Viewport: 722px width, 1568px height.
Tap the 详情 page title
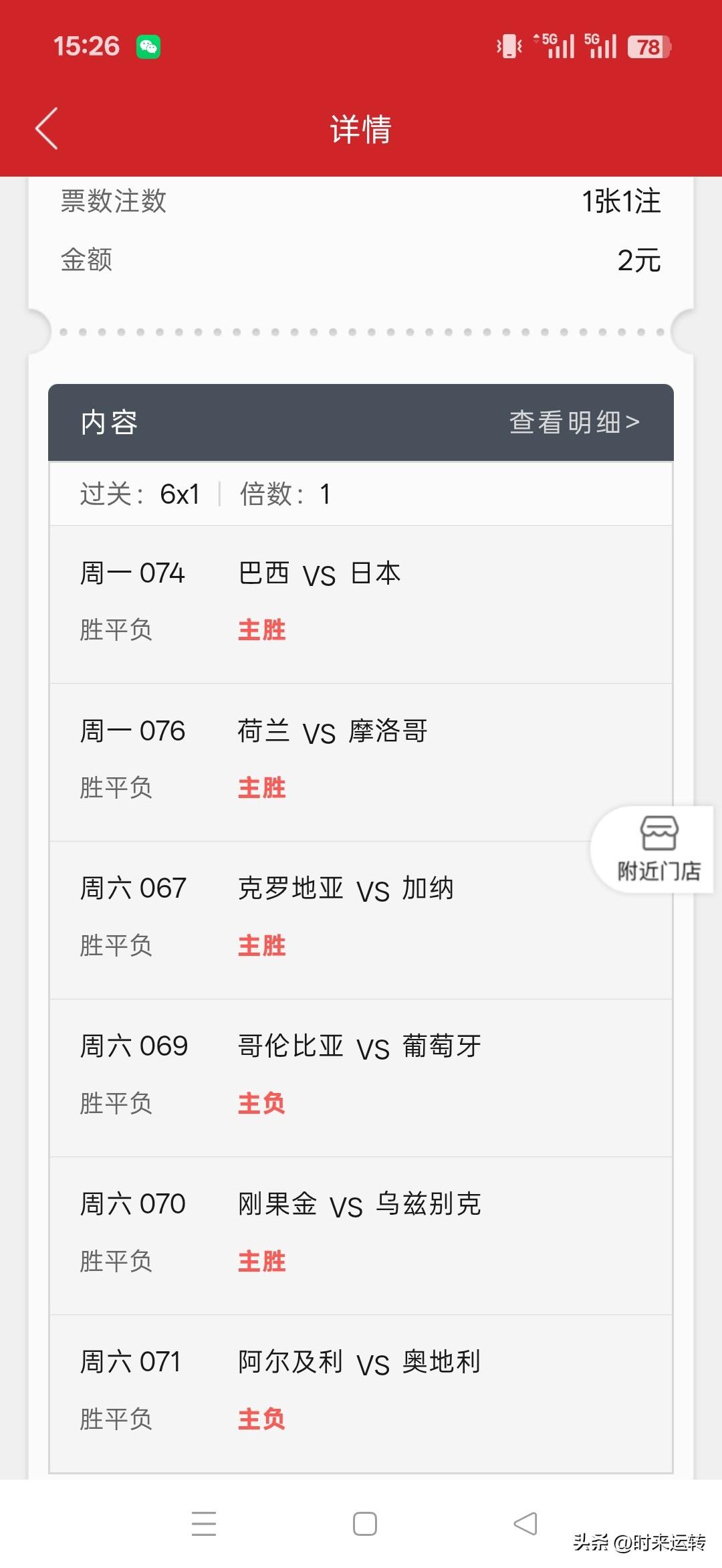click(361, 128)
